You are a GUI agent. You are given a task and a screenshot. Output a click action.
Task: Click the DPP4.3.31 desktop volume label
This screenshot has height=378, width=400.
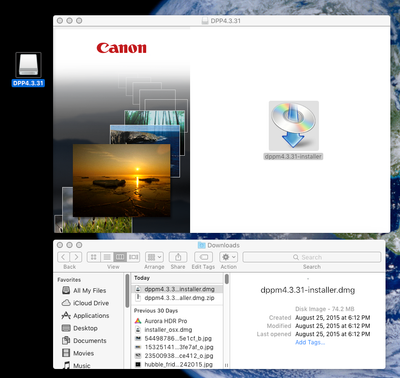(28, 83)
